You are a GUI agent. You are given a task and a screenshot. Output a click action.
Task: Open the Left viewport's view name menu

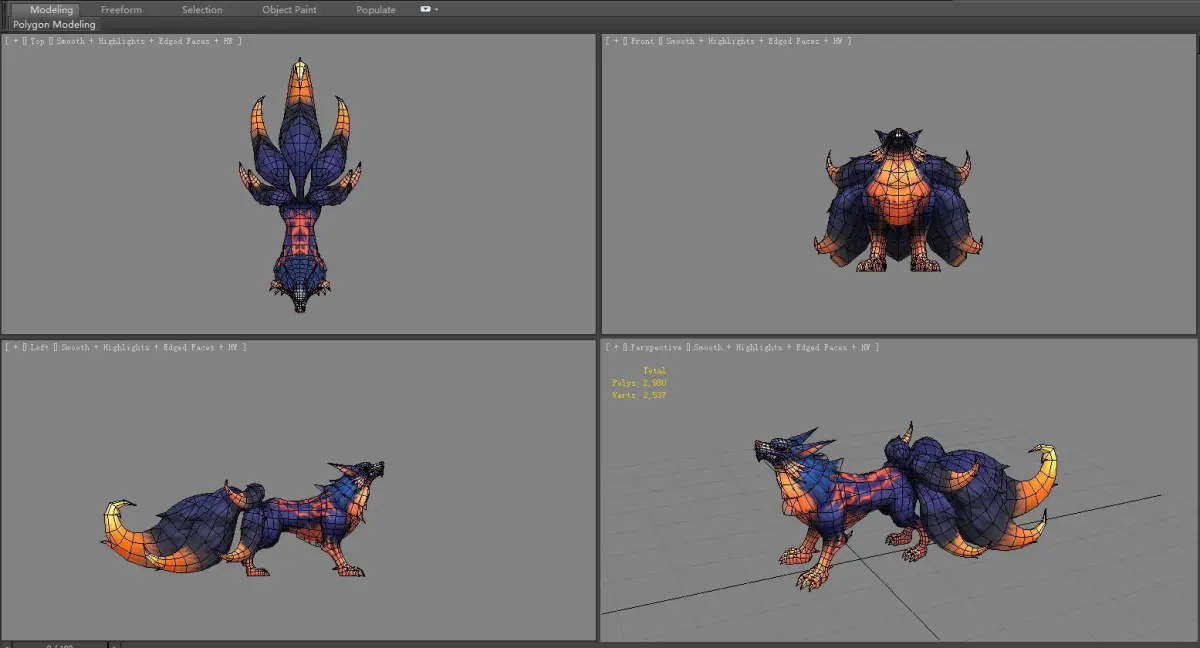40,347
